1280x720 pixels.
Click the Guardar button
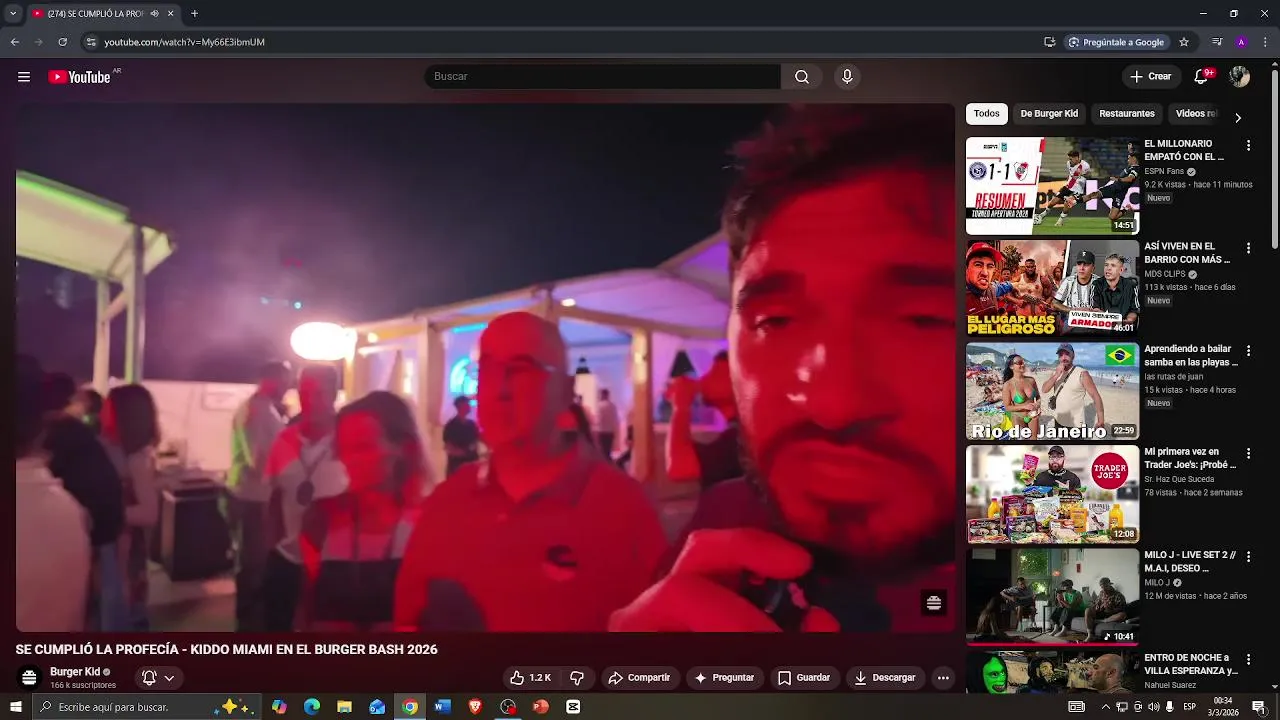point(804,678)
